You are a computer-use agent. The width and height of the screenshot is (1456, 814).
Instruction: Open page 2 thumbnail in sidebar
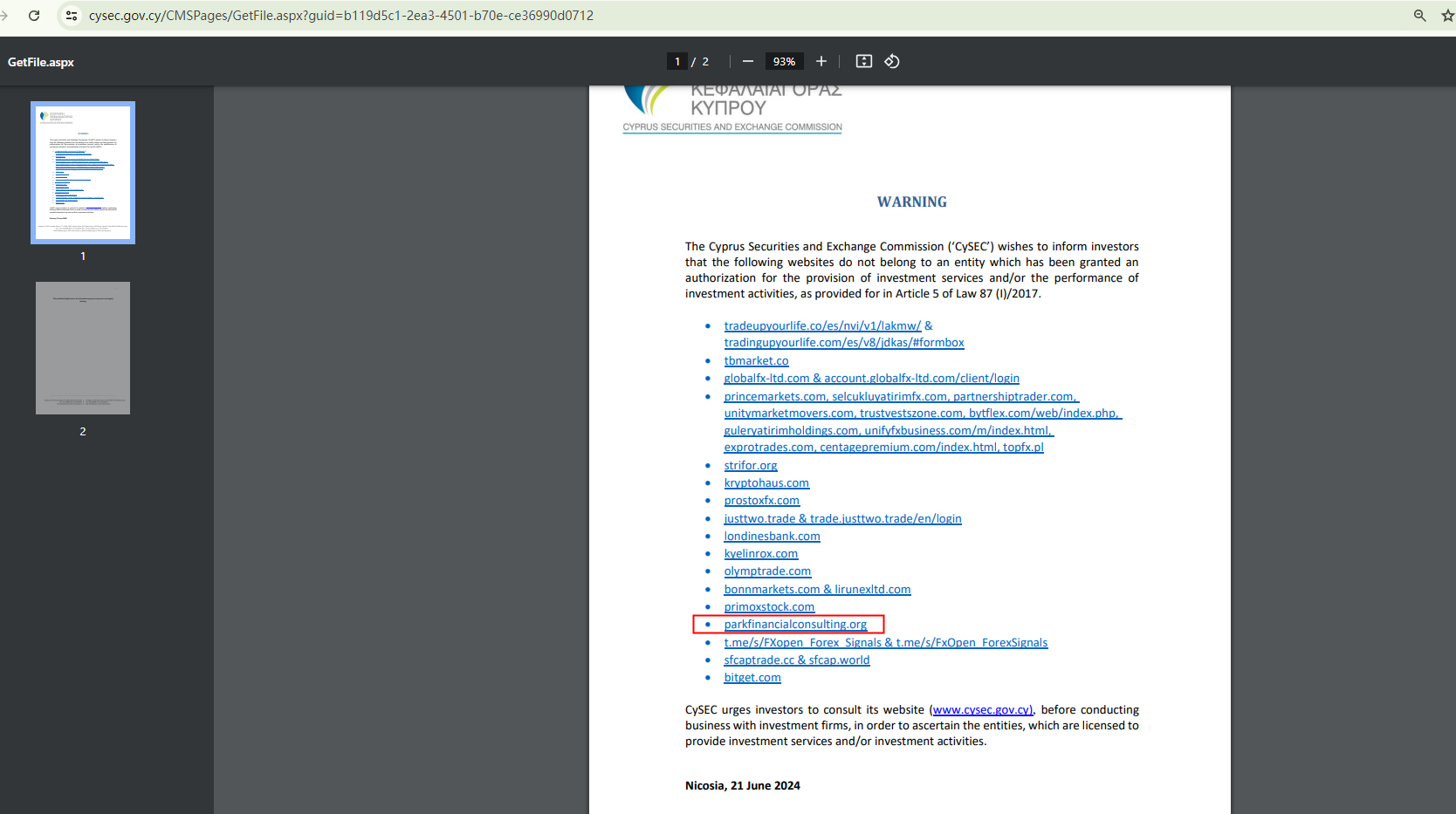tap(83, 348)
